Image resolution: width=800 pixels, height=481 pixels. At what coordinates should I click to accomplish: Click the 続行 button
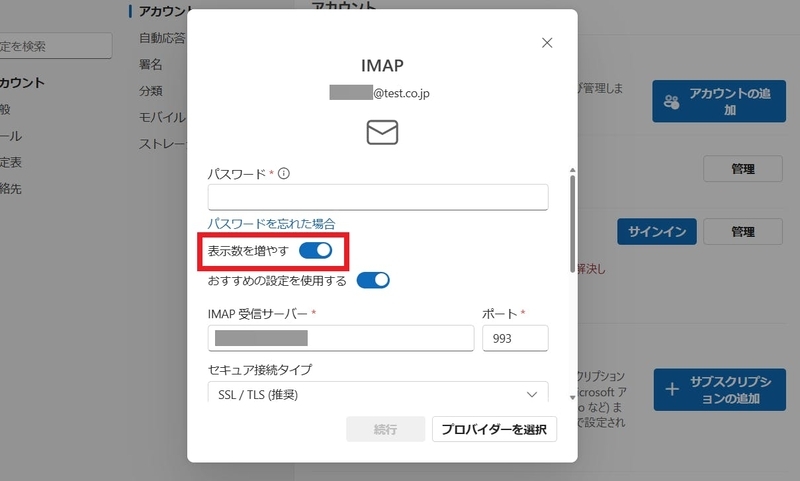tap(385, 429)
